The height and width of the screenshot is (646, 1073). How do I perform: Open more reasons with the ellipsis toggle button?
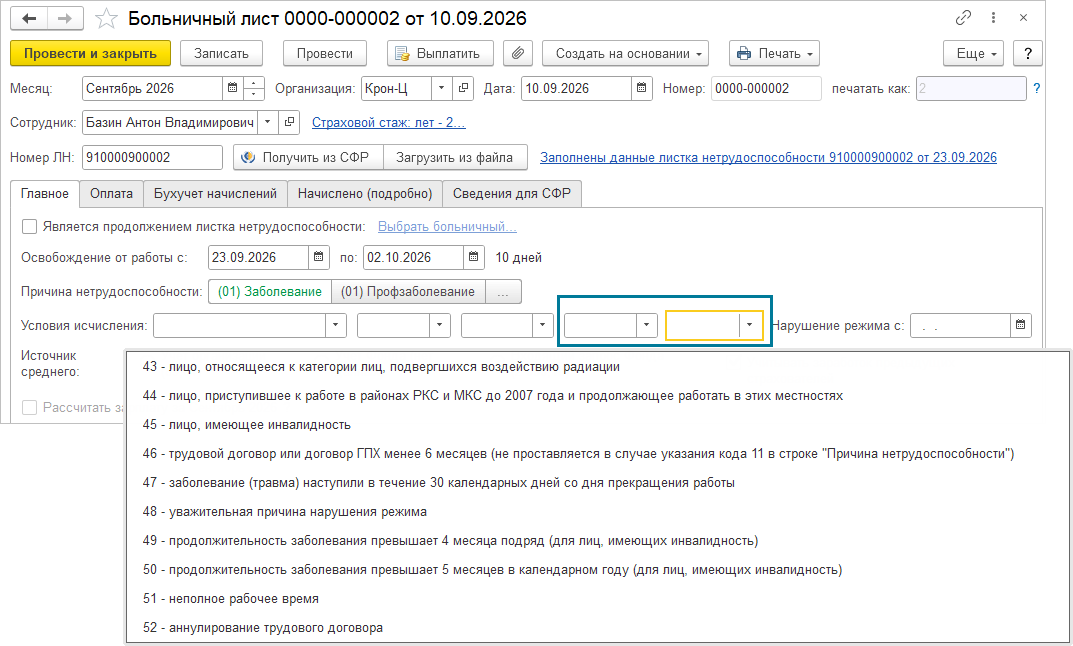(503, 292)
